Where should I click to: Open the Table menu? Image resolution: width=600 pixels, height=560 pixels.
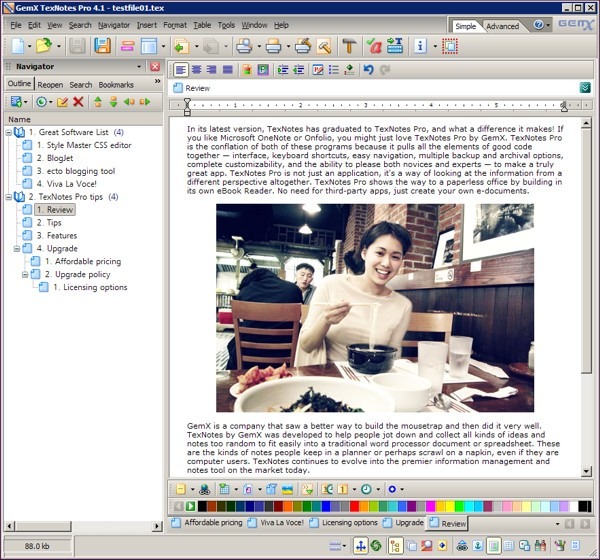202,25
